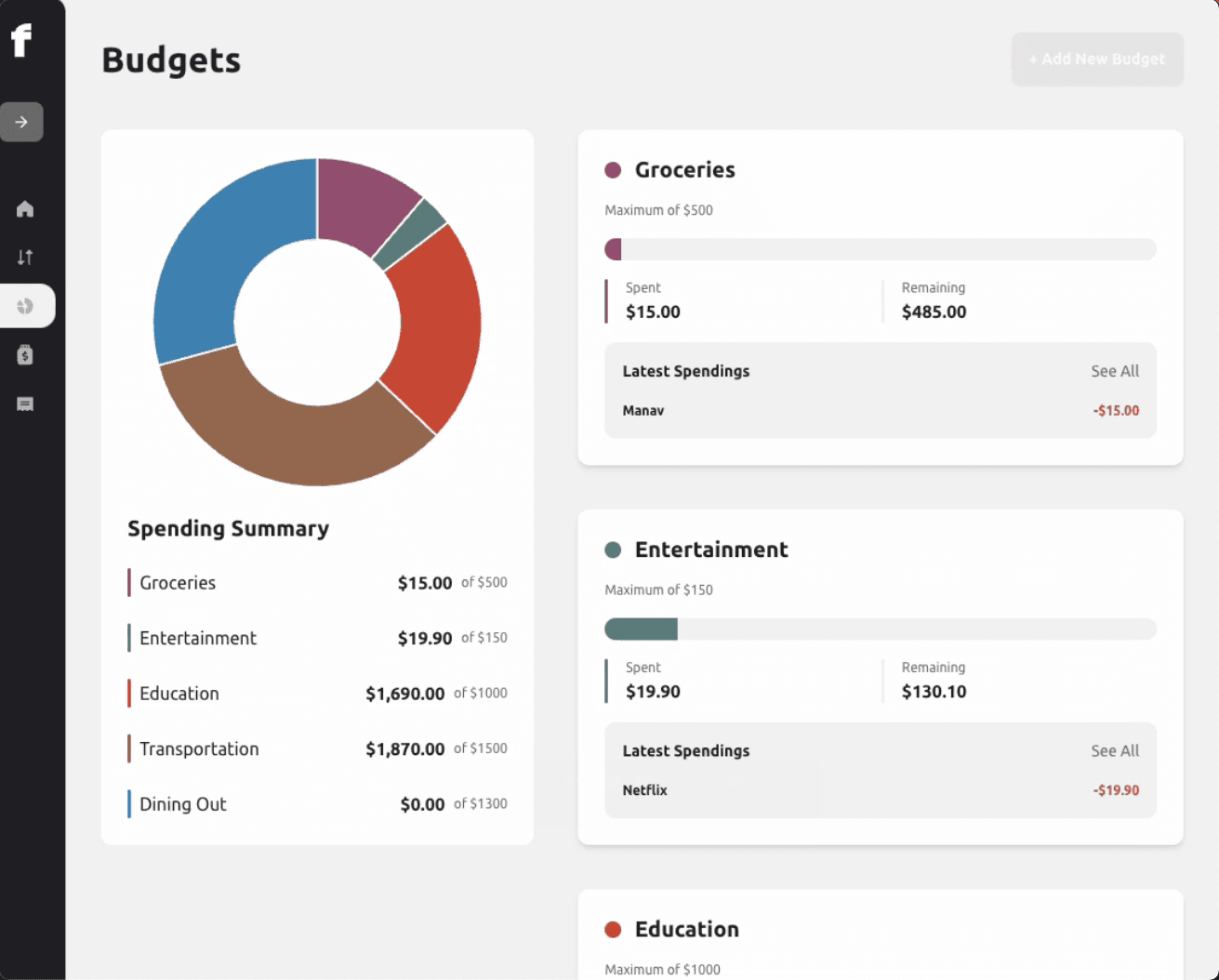
Task: Open the Recurring Bills receipt icon
Action: (x=25, y=404)
